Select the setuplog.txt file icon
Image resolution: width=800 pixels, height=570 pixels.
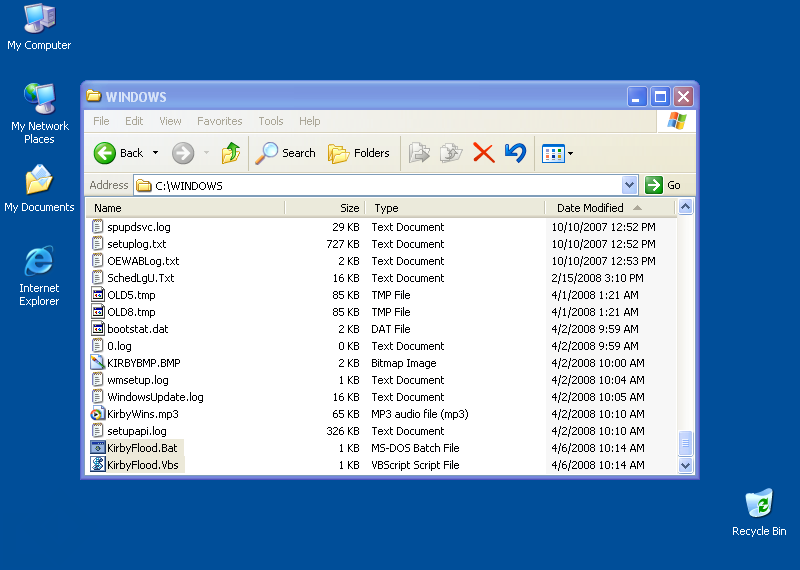97,243
